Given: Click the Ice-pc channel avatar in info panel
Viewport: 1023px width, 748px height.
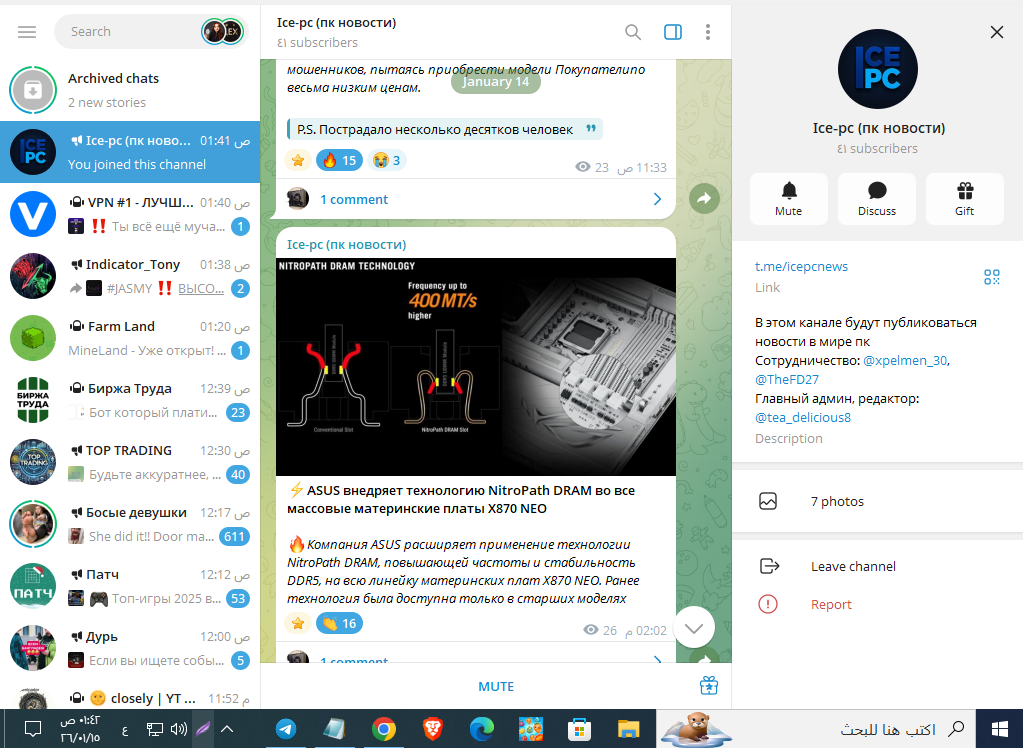Looking at the screenshot, I should click(x=878, y=69).
